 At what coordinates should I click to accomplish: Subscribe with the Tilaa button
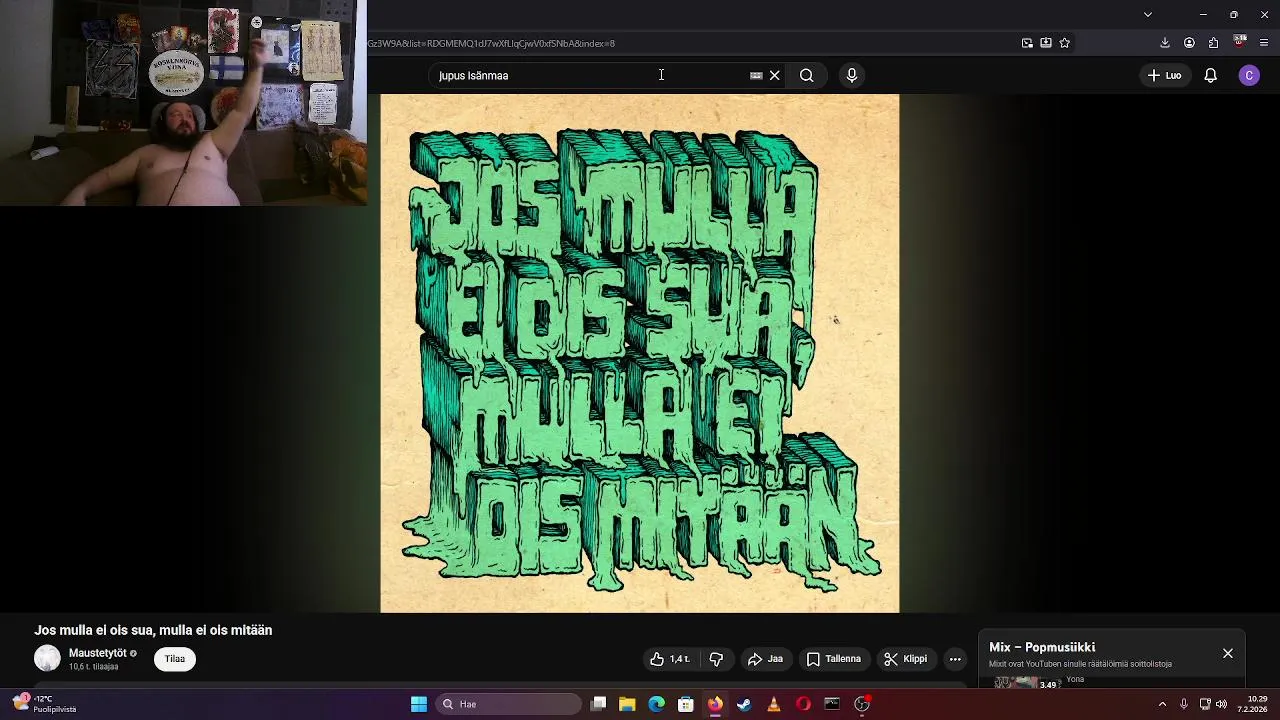175,659
